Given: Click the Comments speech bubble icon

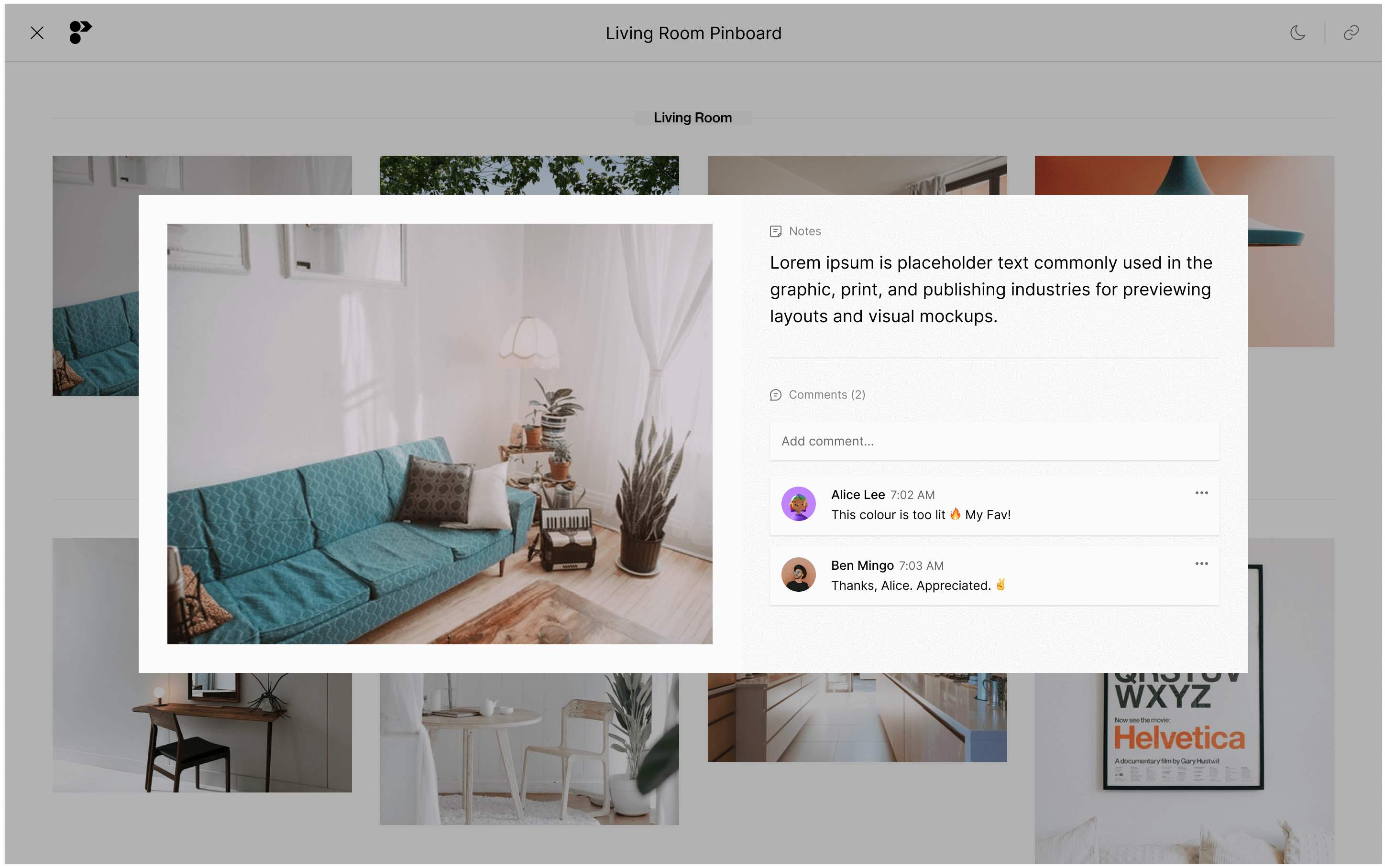Looking at the screenshot, I should [775, 395].
